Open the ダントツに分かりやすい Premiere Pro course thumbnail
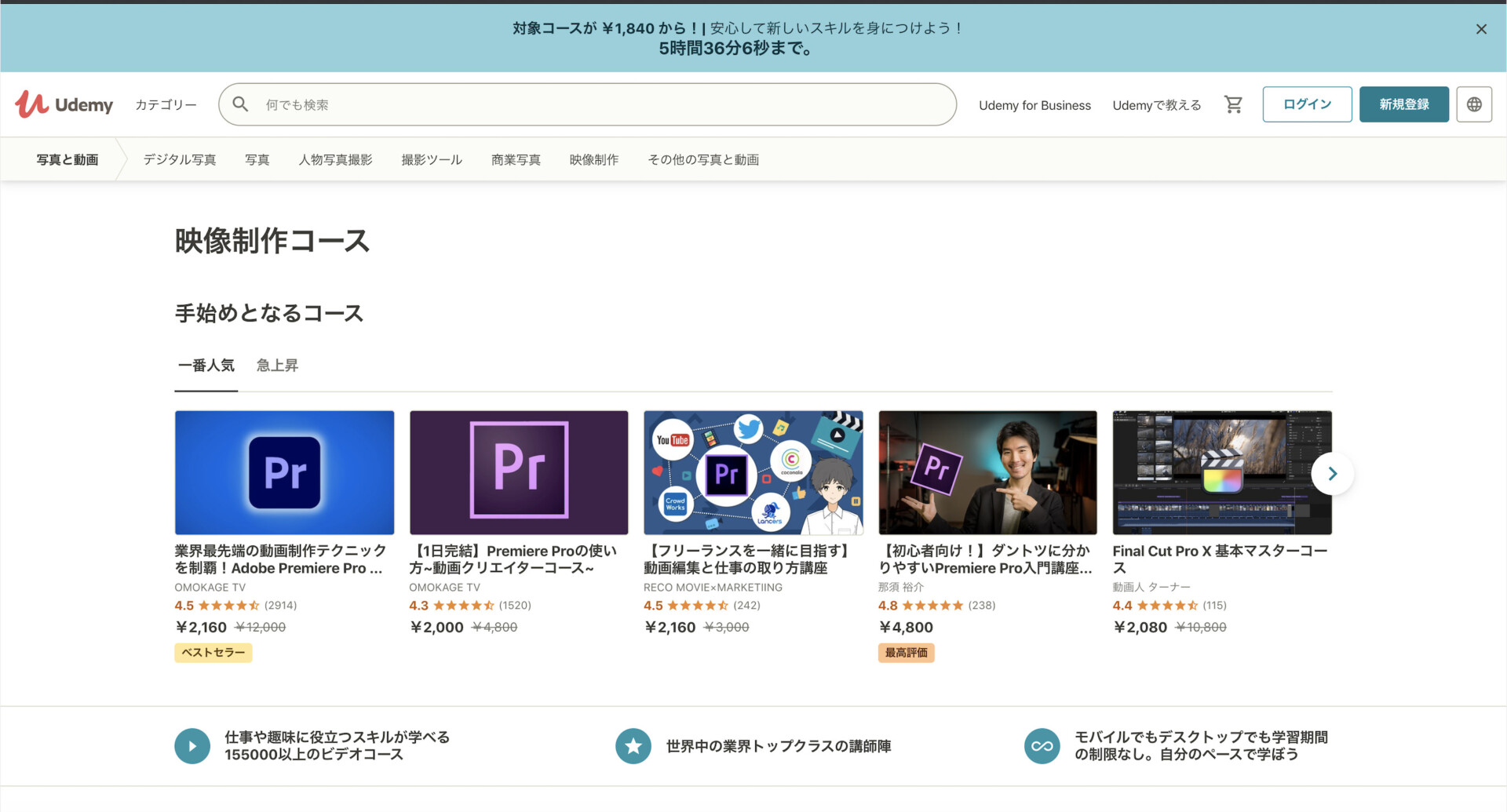Viewport: 1507px width, 812px height. [987, 472]
